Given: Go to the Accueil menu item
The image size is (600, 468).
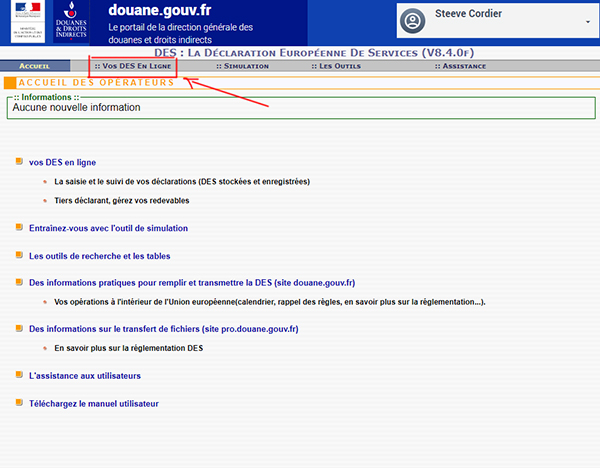Looking at the screenshot, I should tap(34, 66).
